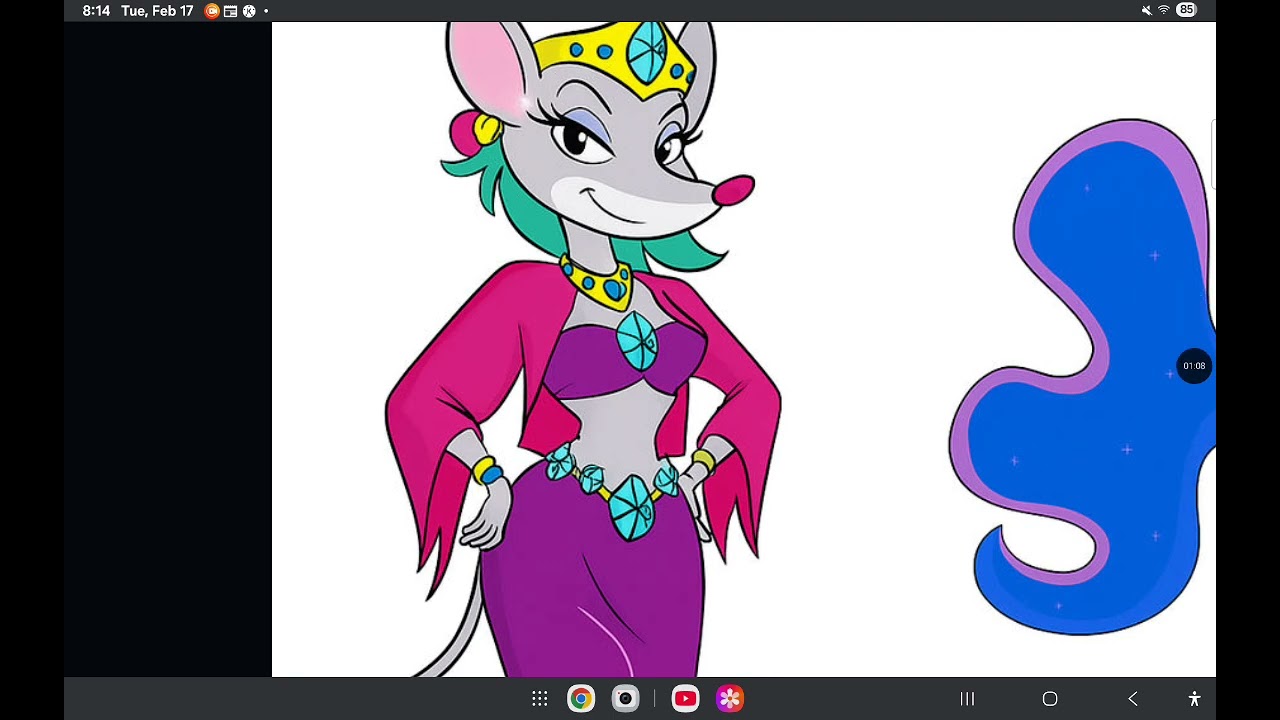Tap the orange screen recorder notification icon

[x=212, y=11]
